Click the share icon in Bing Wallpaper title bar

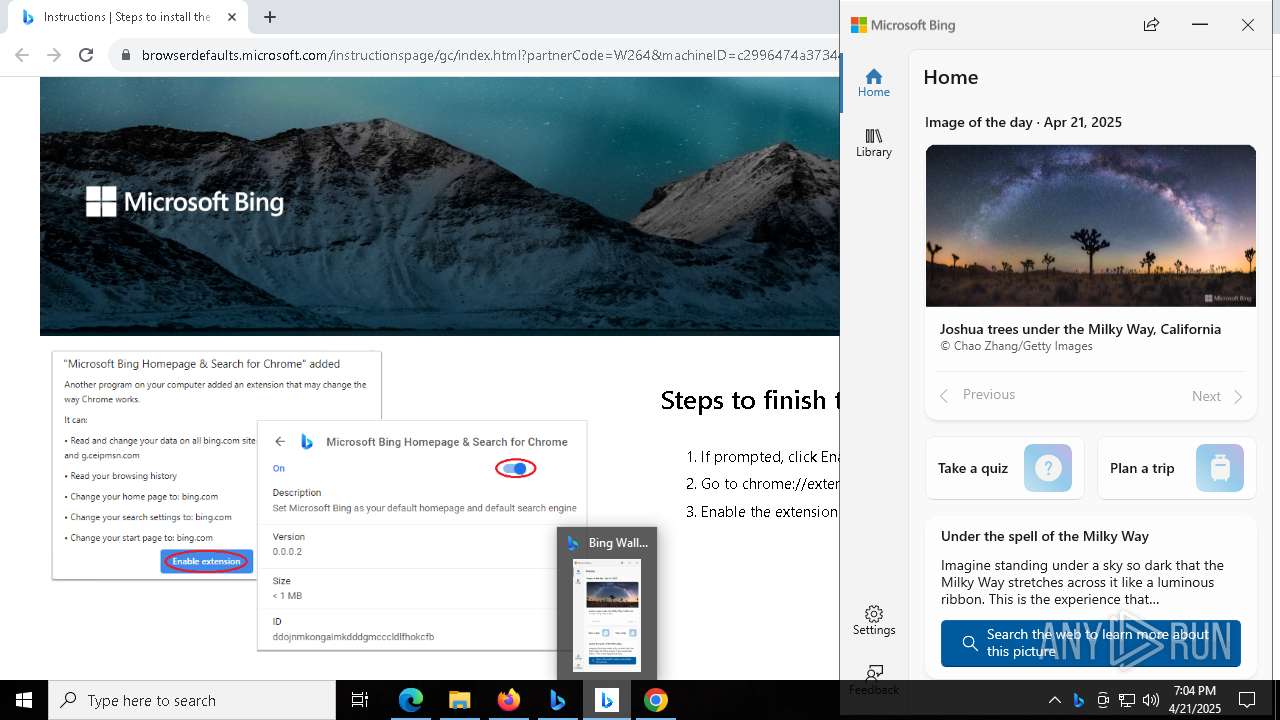pyautogui.click(x=1151, y=25)
